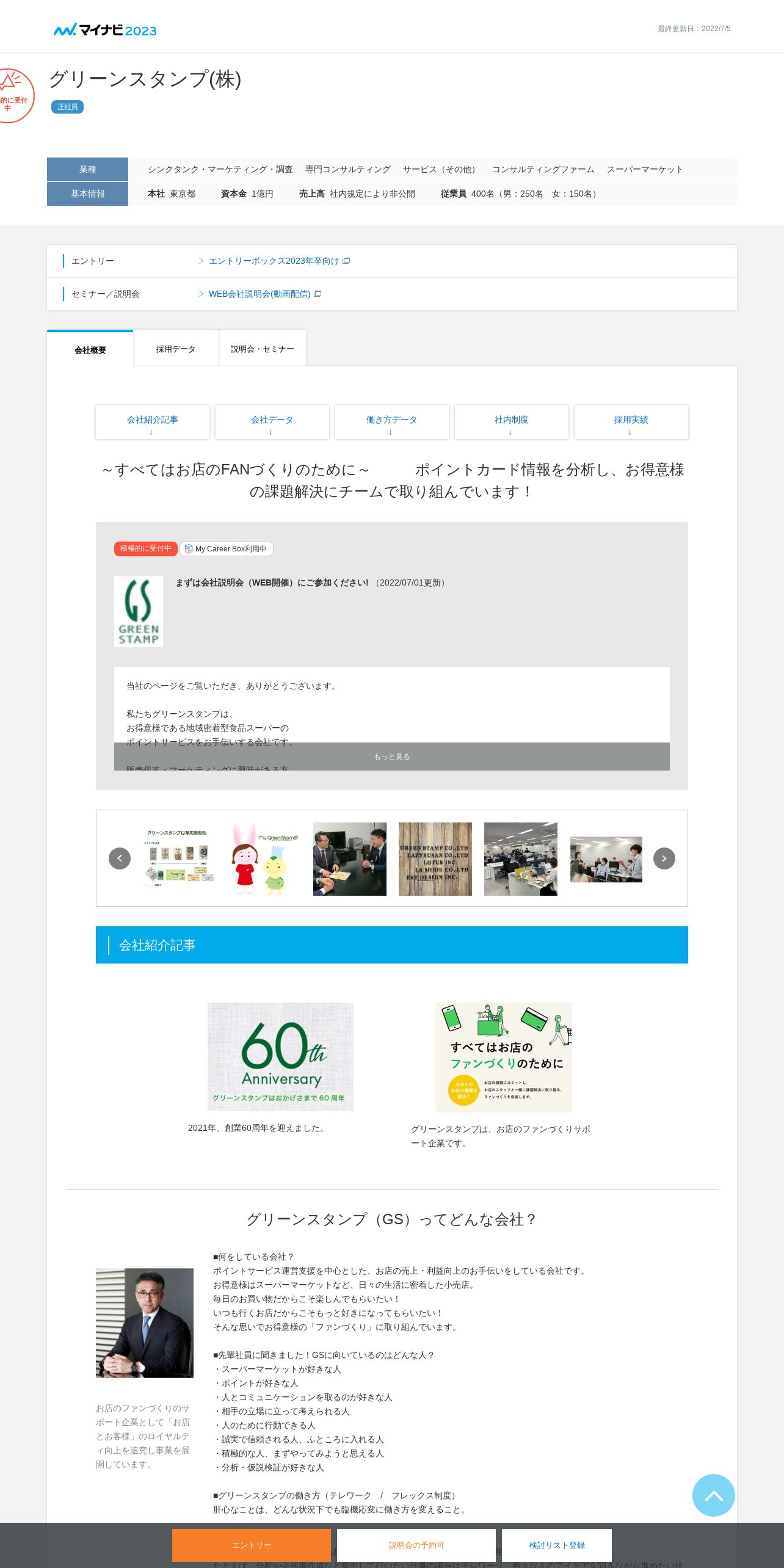Image resolution: width=784 pixels, height=1568 pixels.
Task: Click 従業員 400名 info text
Action: [520, 194]
